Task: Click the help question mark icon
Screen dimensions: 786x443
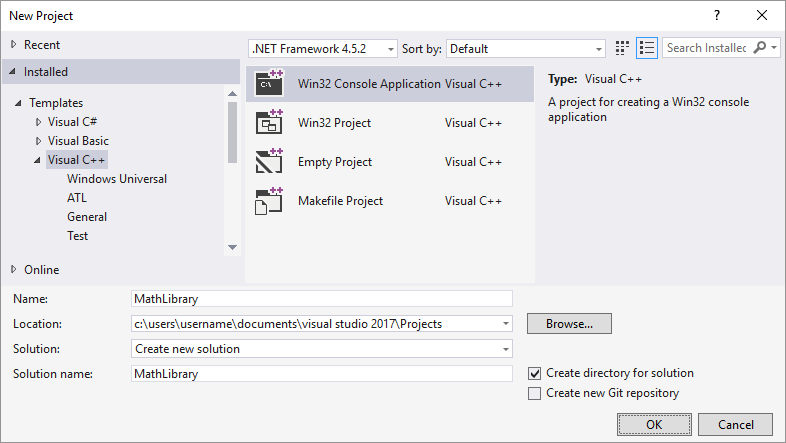Action: click(716, 15)
